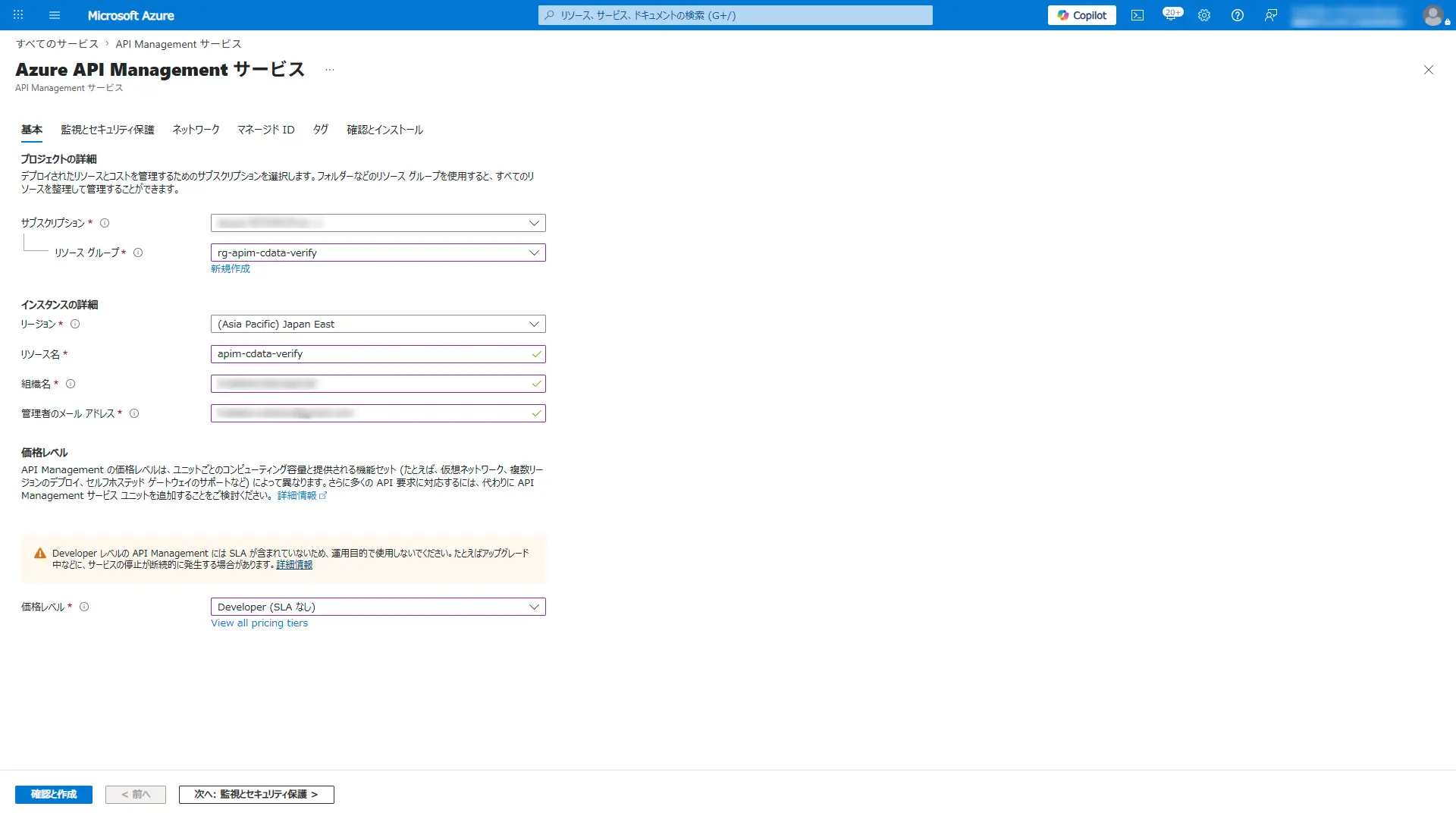Click the warning triangle icon in banner
The height and width of the screenshot is (819, 1456).
(x=40, y=554)
